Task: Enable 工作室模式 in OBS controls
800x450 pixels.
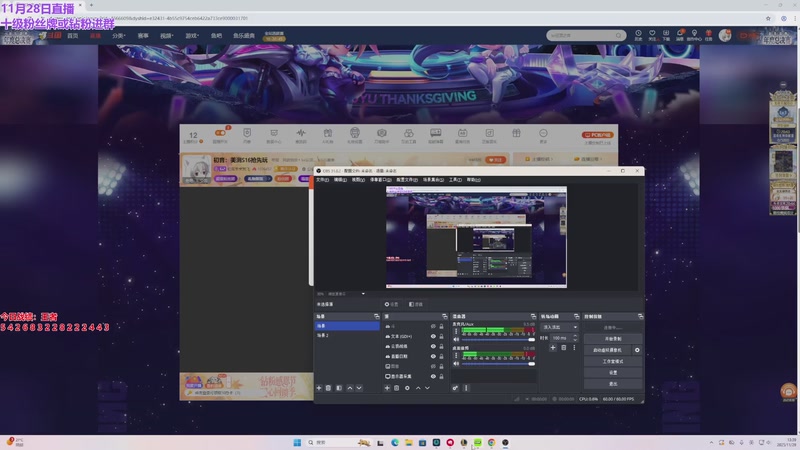Action: point(613,362)
